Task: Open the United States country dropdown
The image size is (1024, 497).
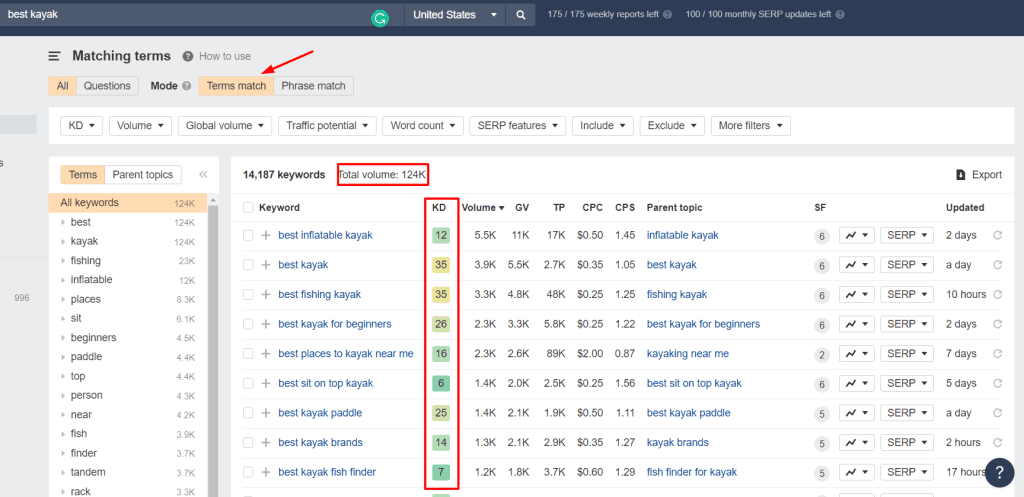Action: click(x=455, y=15)
